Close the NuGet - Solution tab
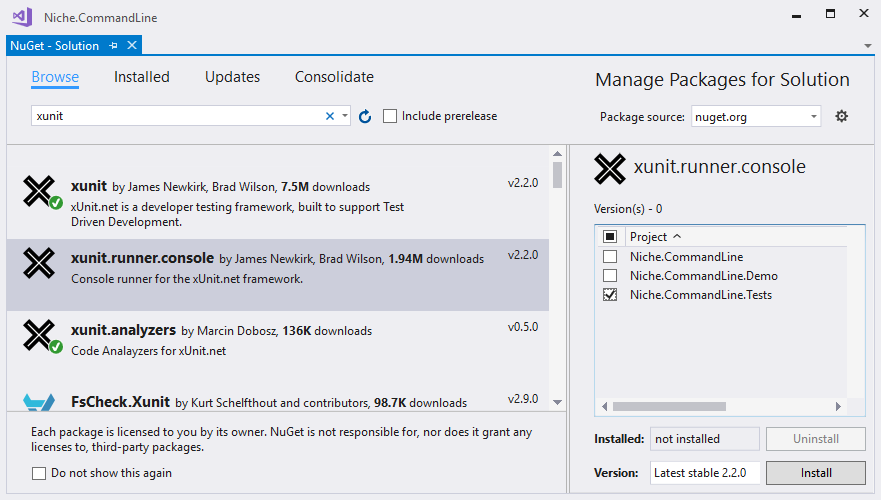This screenshot has width=881, height=500. click(x=132, y=45)
